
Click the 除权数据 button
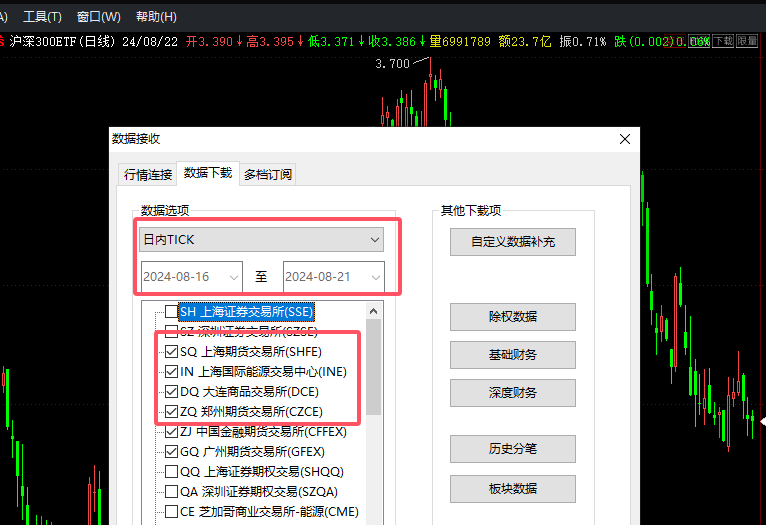coord(513,317)
